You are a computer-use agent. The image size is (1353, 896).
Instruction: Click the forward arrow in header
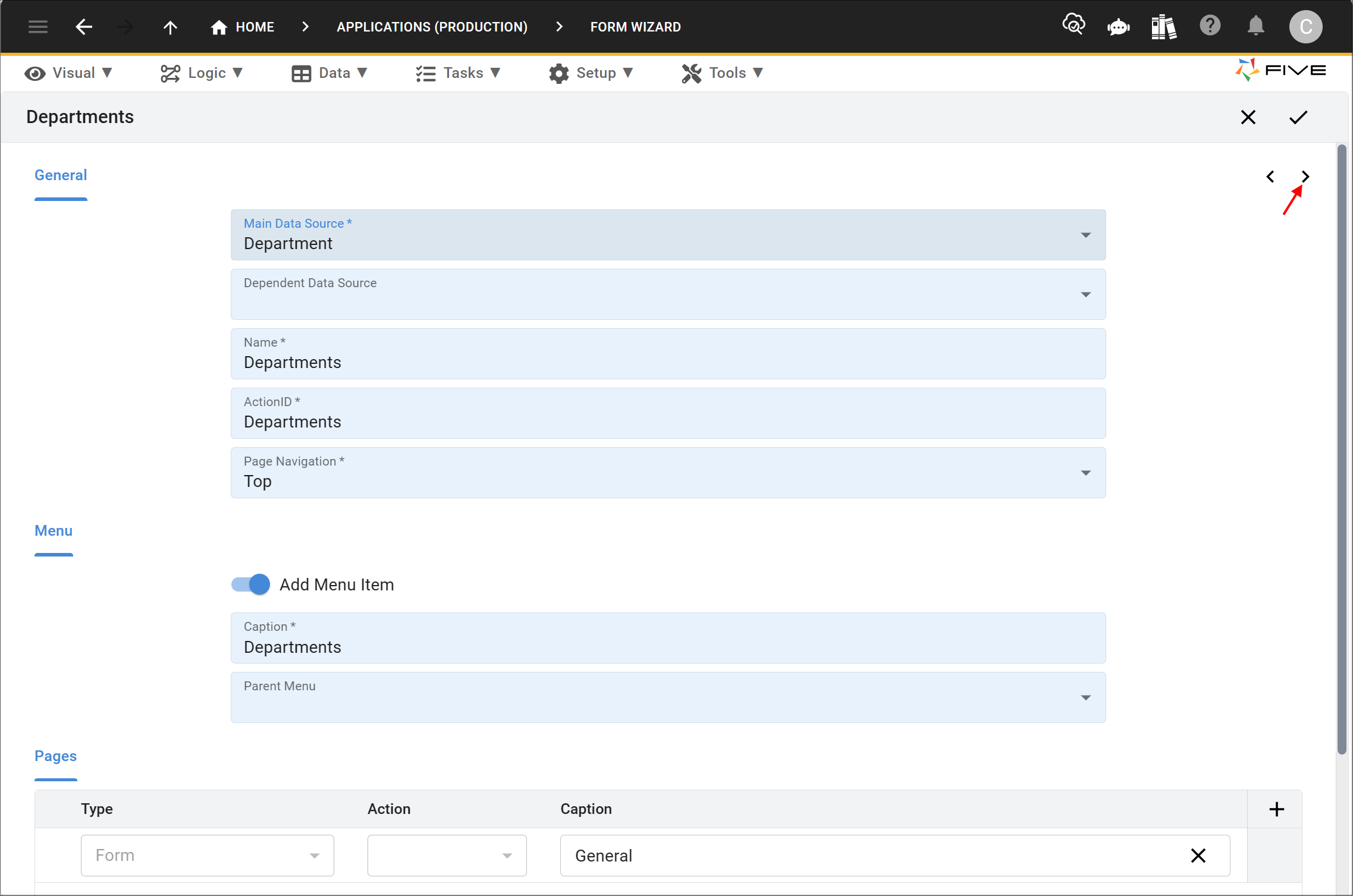[x=125, y=27]
